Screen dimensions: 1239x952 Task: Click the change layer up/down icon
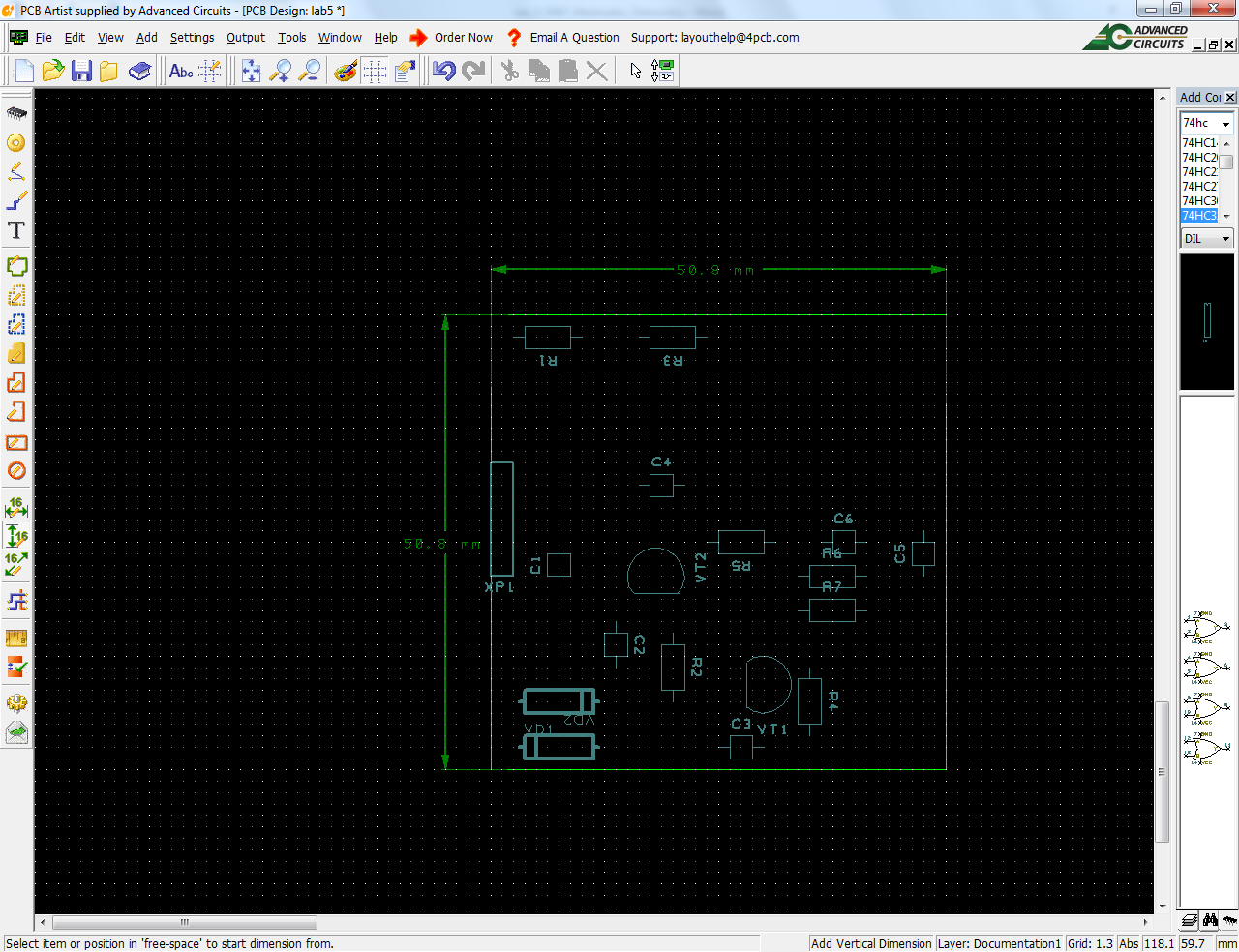(x=663, y=71)
